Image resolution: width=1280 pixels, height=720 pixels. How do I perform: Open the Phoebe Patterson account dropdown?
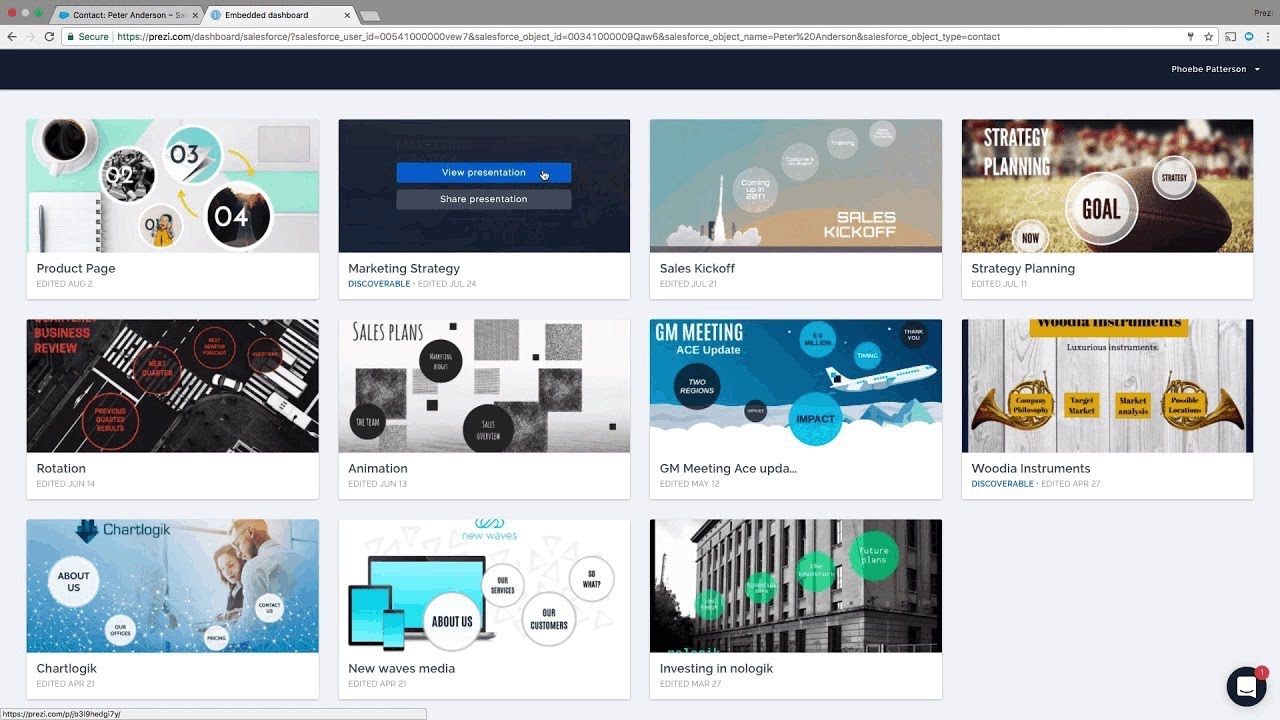[1215, 69]
